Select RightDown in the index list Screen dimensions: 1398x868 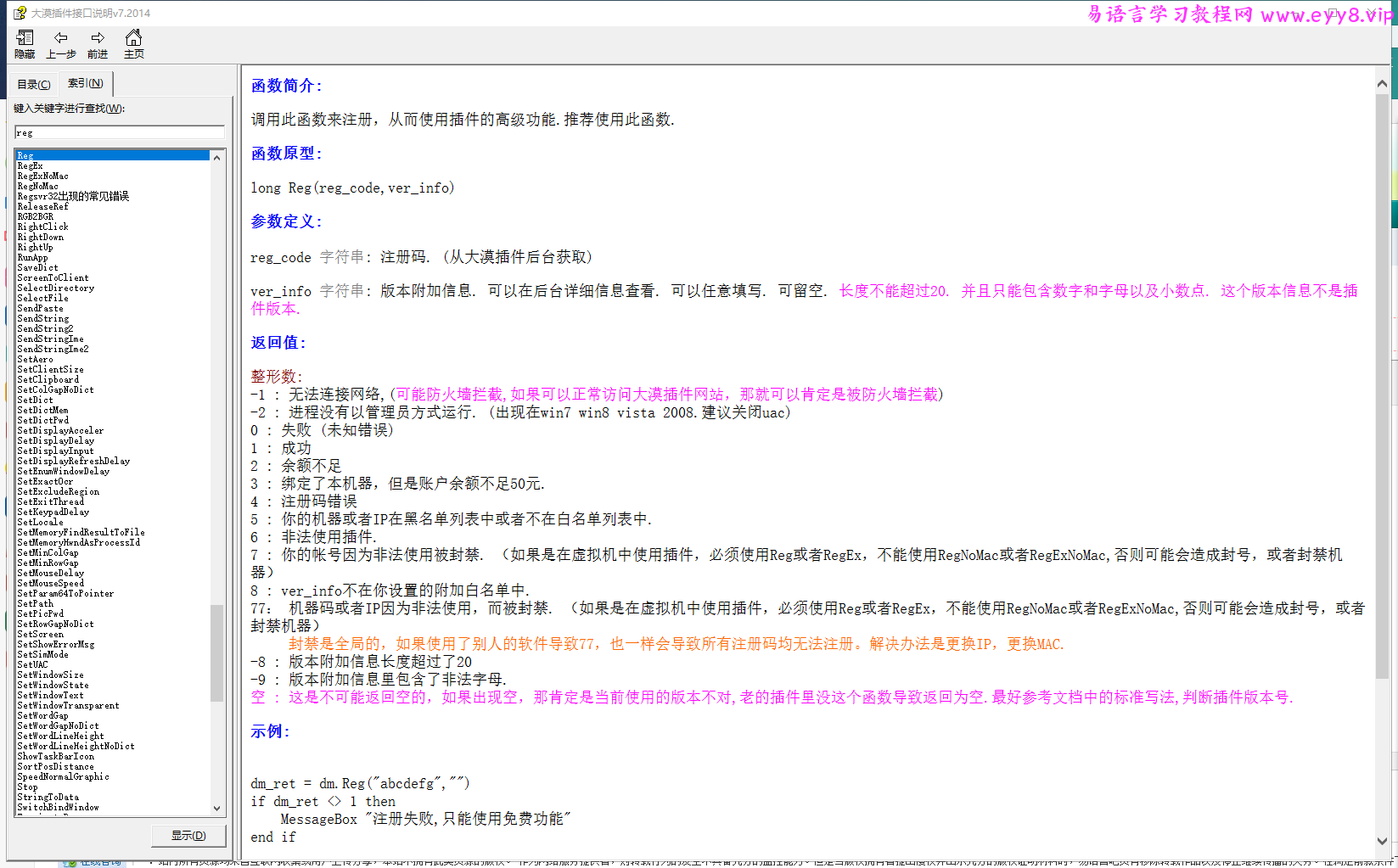point(40,237)
